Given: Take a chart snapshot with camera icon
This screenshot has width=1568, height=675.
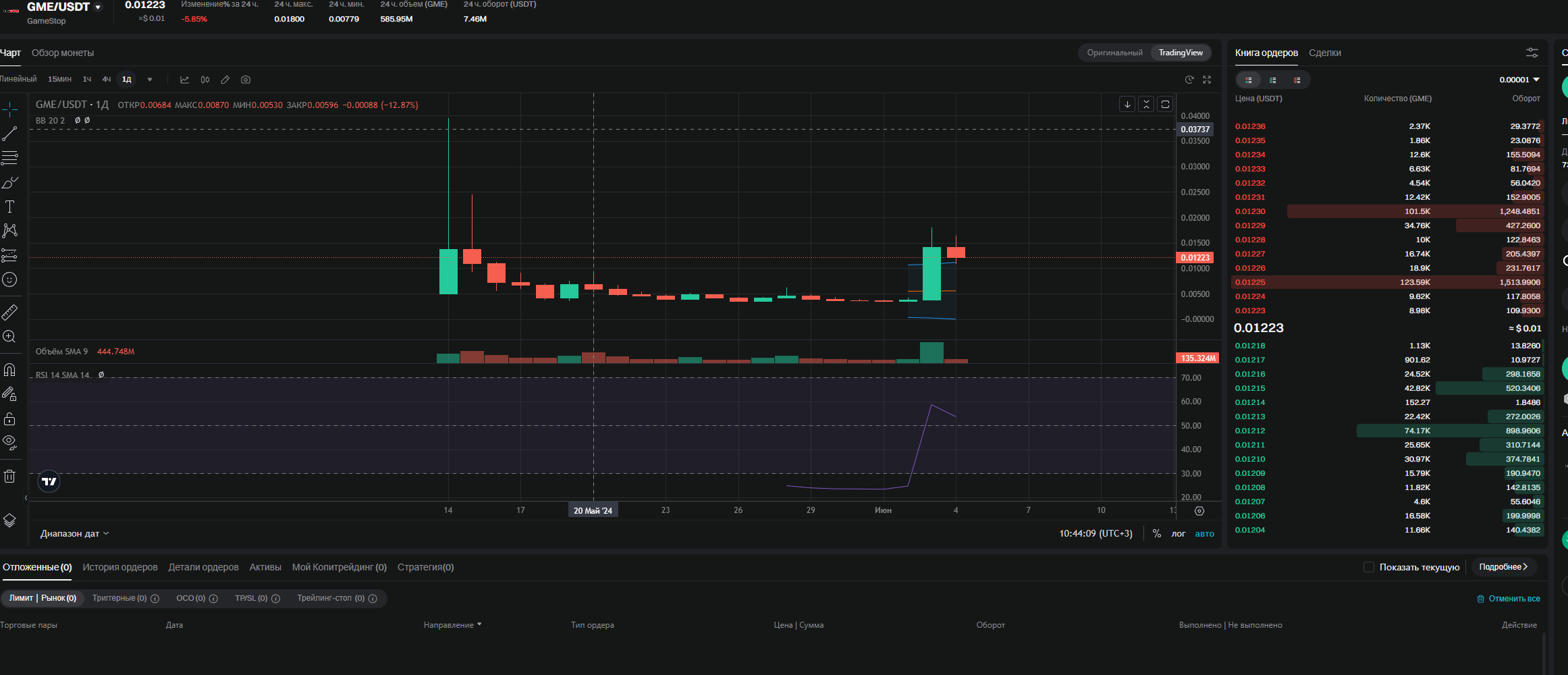Looking at the screenshot, I should click(246, 80).
